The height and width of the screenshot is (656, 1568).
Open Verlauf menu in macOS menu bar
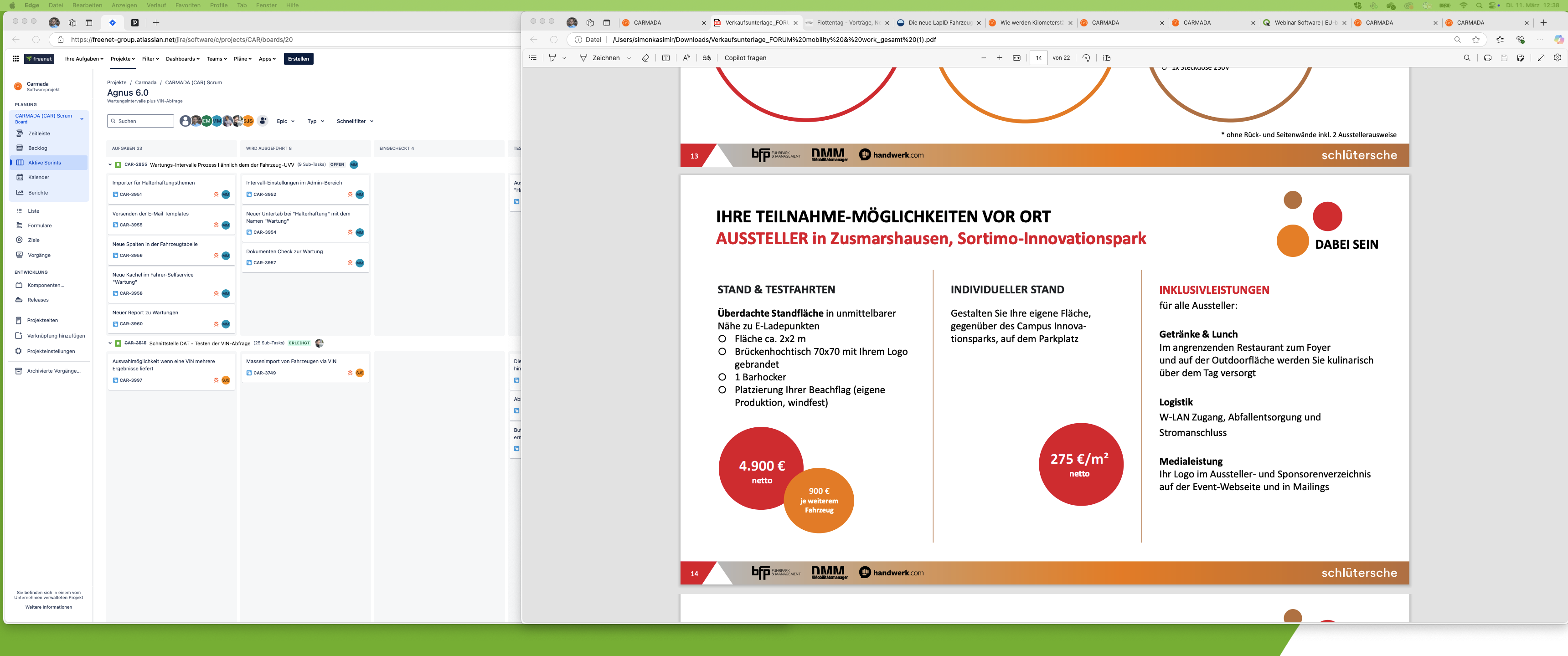pyautogui.click(x=156, y=5)
